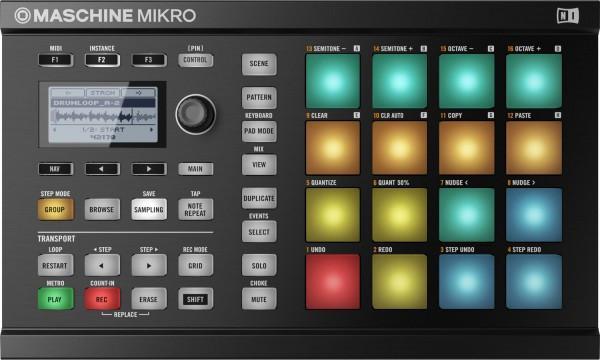The image size is (600, 360).
Task: Tap orange pad 11 Copy
Action: 466,148
